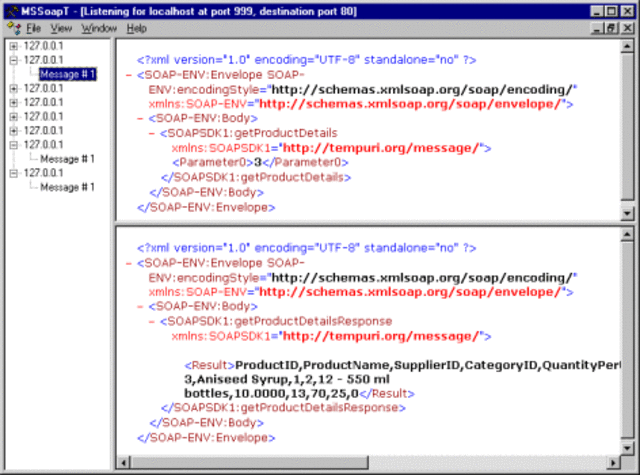
Task: Click the soap/envelope URL in response pane
Action: (x=410, y=292)
